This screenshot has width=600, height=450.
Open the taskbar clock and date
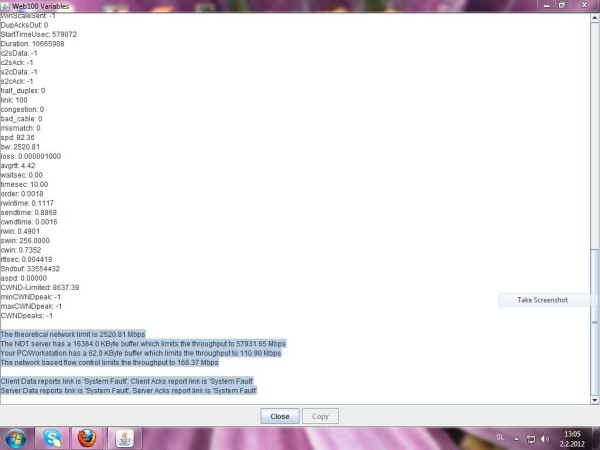point(571,438)
